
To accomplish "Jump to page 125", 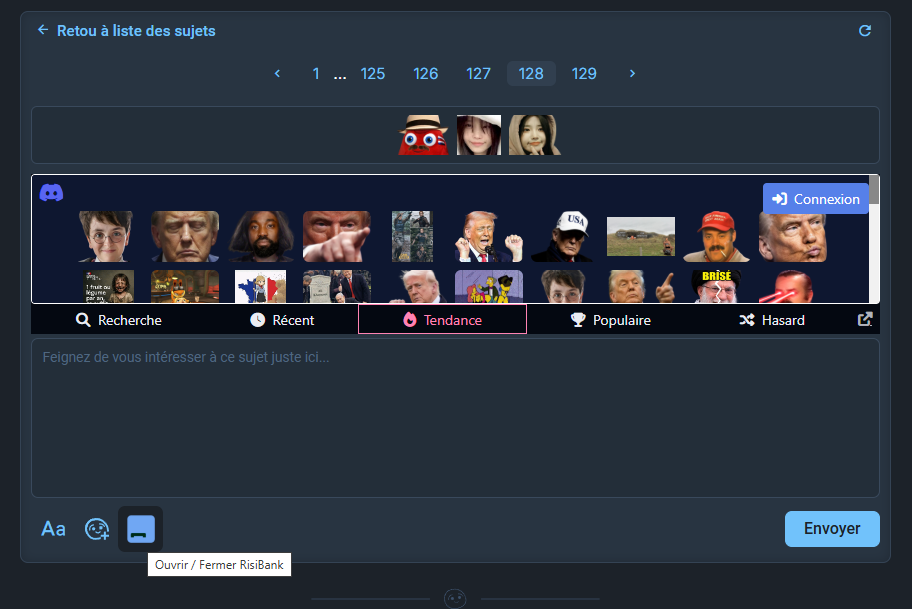I will [x=373, y=73].
